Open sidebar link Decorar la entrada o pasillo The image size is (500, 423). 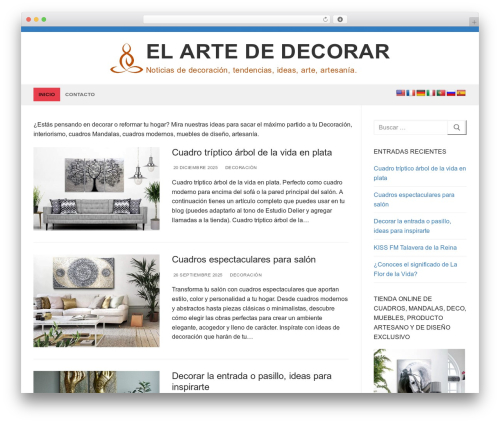pyautogui.click(x=412, y=226)
